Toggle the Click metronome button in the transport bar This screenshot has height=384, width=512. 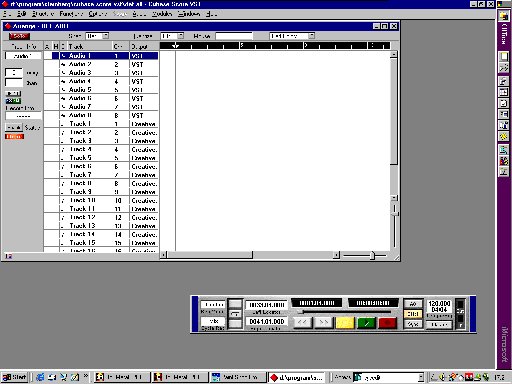[413, 314]
